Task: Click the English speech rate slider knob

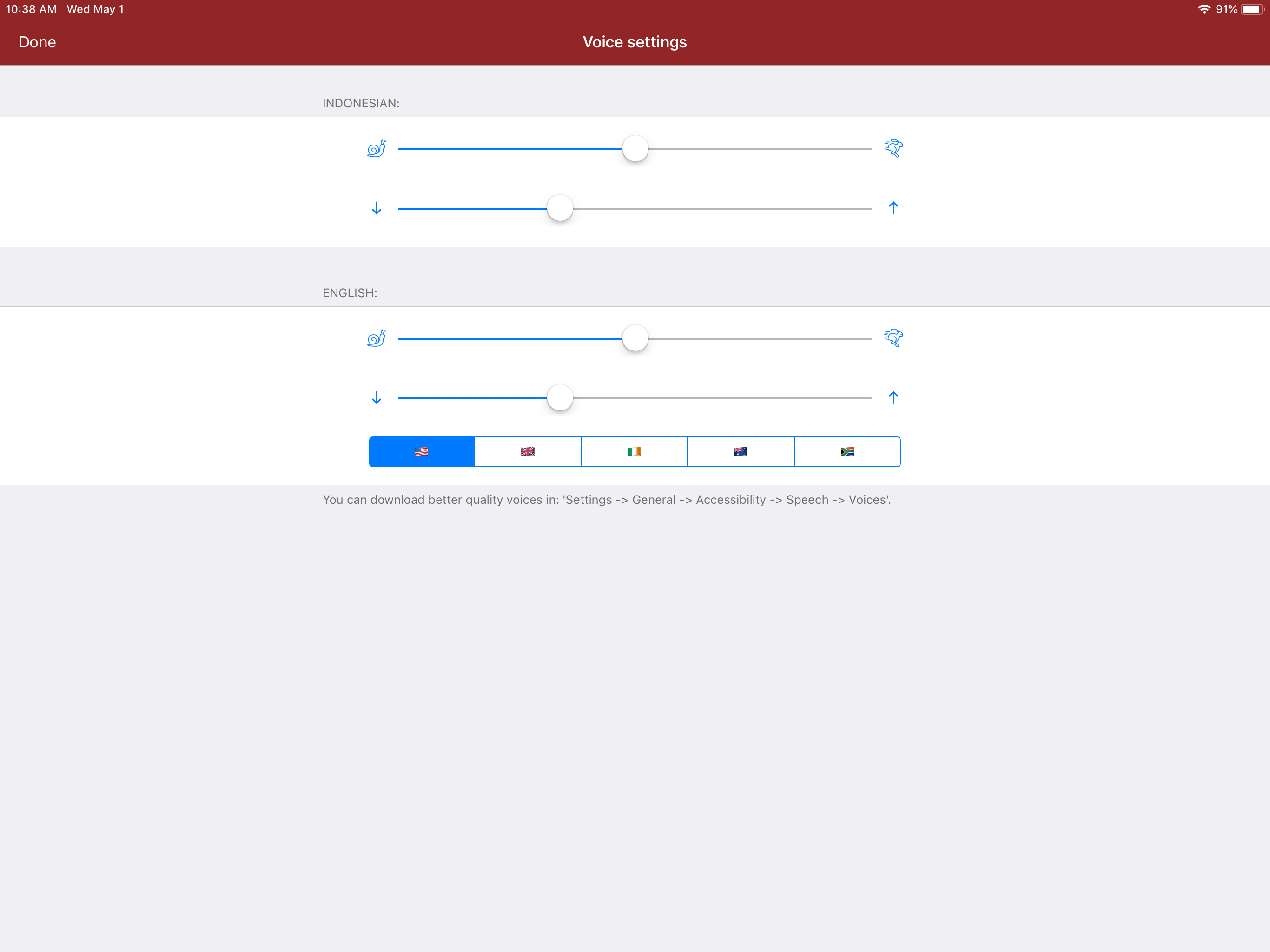Action: (635, 338)
